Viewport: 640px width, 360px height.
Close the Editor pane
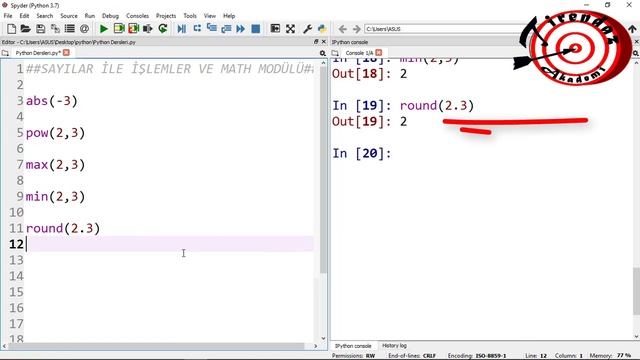pyautogui.click(x=324, y=42)
